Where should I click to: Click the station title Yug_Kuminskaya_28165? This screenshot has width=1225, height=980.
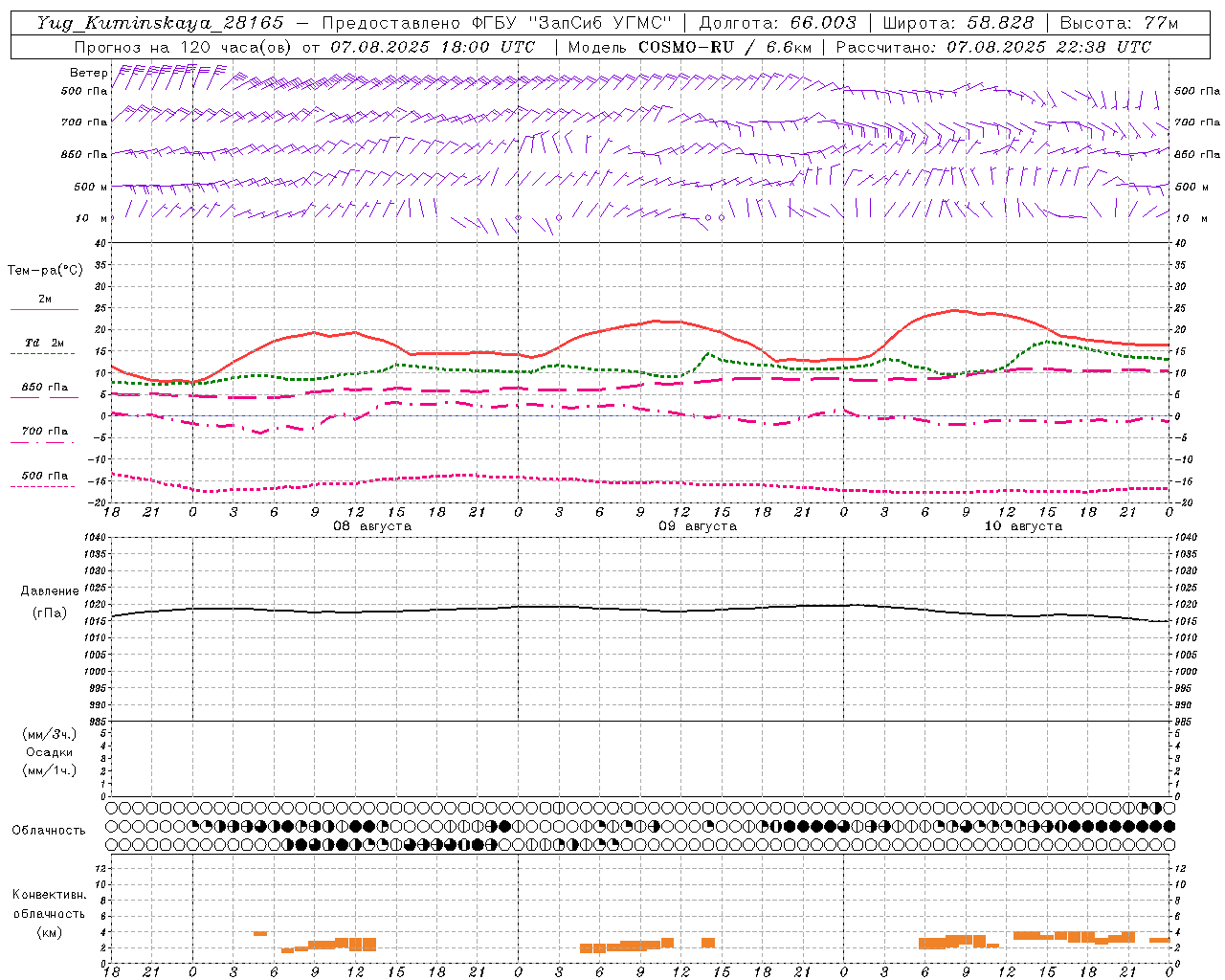click(160, 23)
